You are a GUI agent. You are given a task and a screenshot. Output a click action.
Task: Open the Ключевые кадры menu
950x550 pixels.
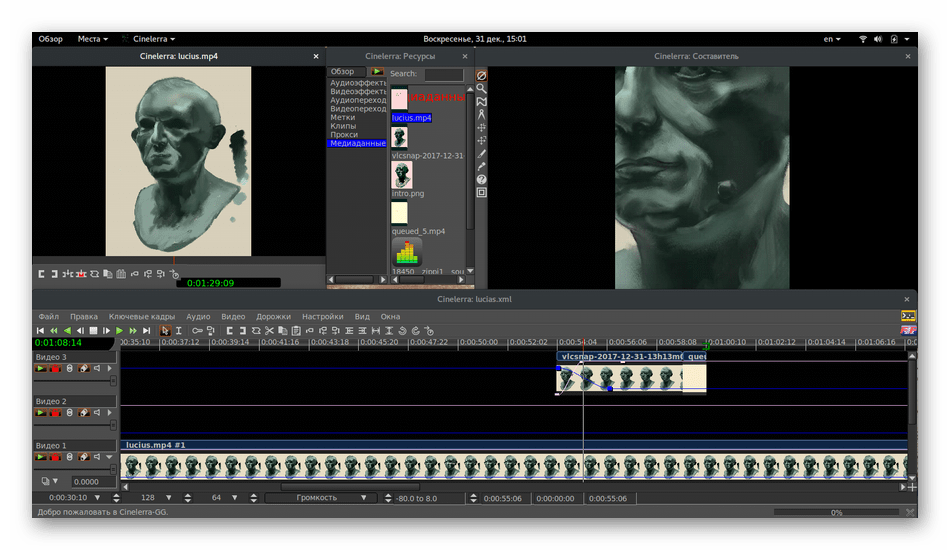coord(141,316)
